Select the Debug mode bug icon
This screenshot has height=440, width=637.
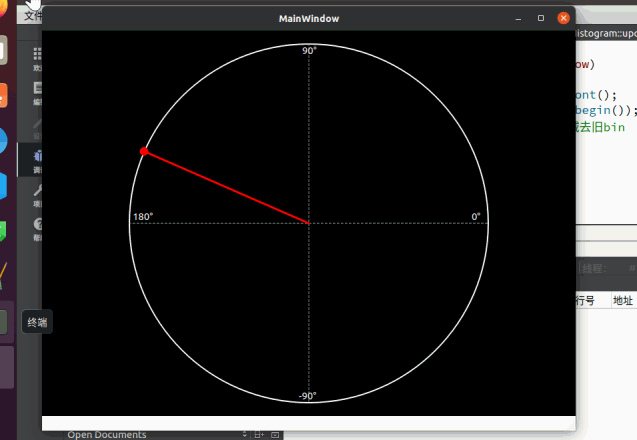[38, 156]
